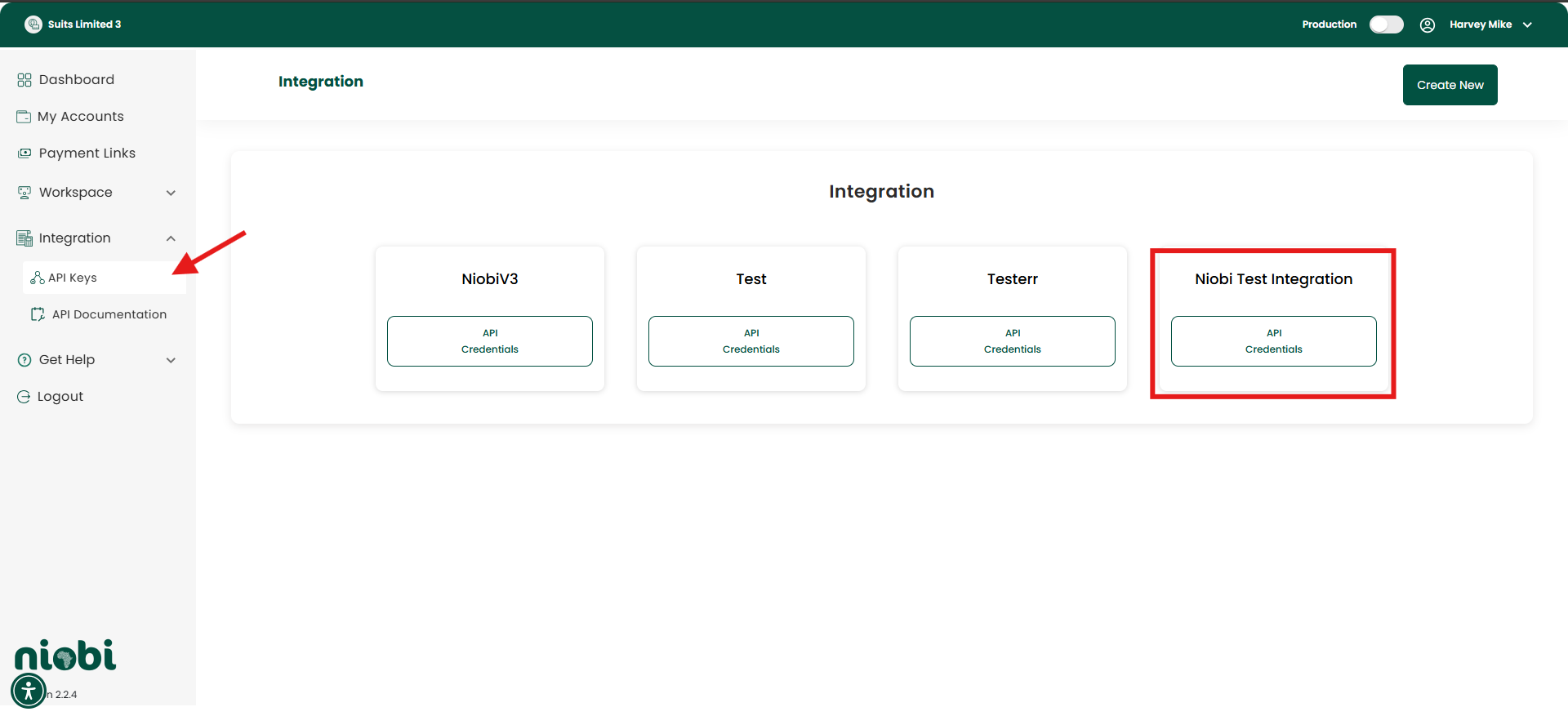The image size is (1568, 716).
Task: Click the API Keys icon
Action: point(38,278)
